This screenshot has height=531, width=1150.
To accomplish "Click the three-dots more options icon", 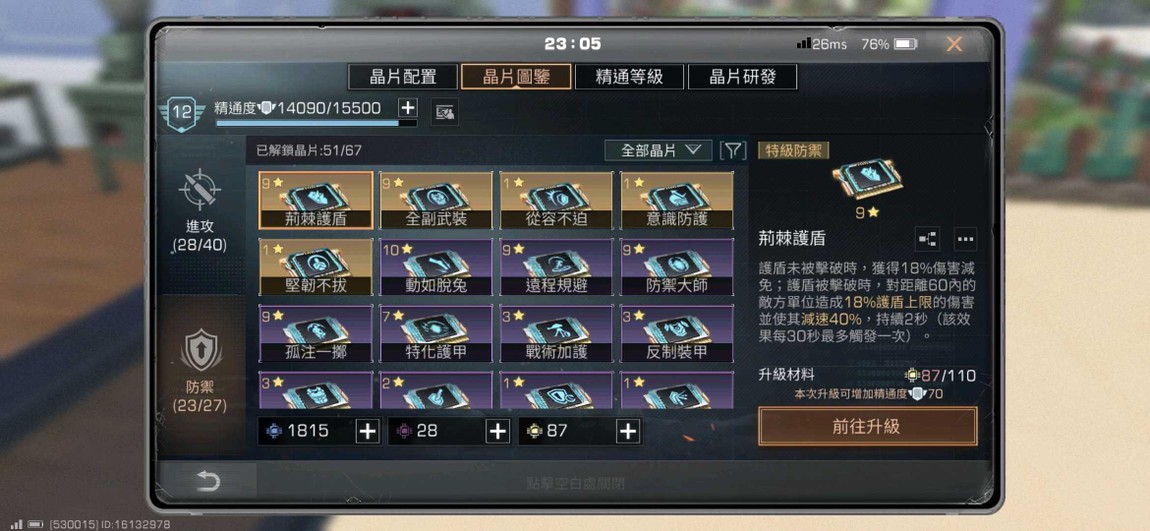I will (x=965, y=239).
